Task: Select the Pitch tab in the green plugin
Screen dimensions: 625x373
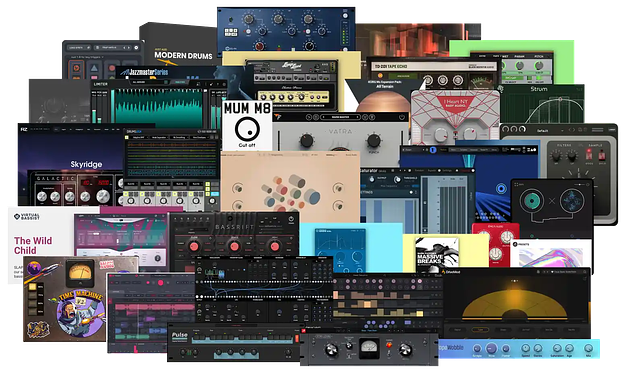Action: tap(539, 57)
